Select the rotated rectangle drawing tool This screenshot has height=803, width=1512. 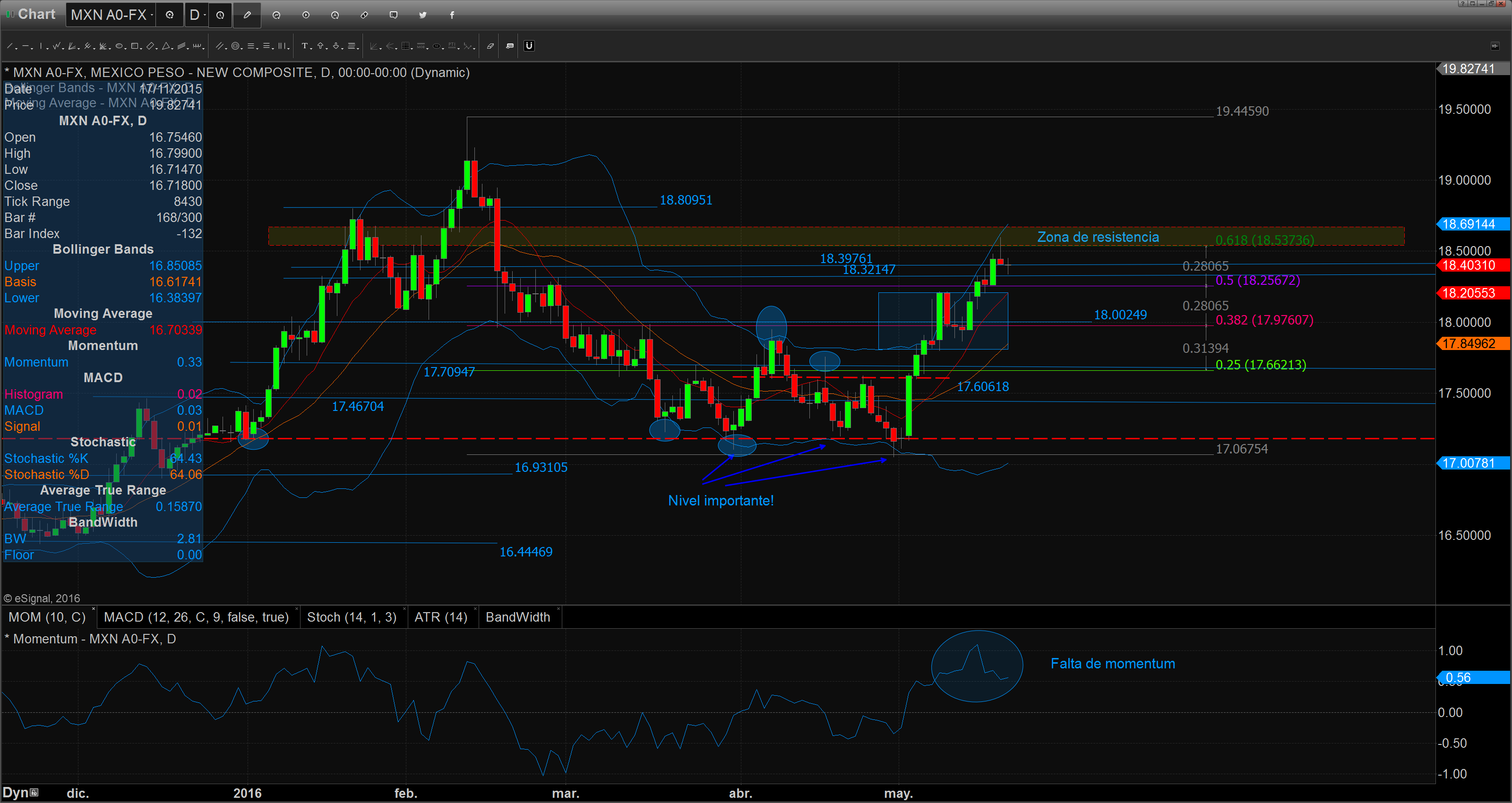[150, 46]
